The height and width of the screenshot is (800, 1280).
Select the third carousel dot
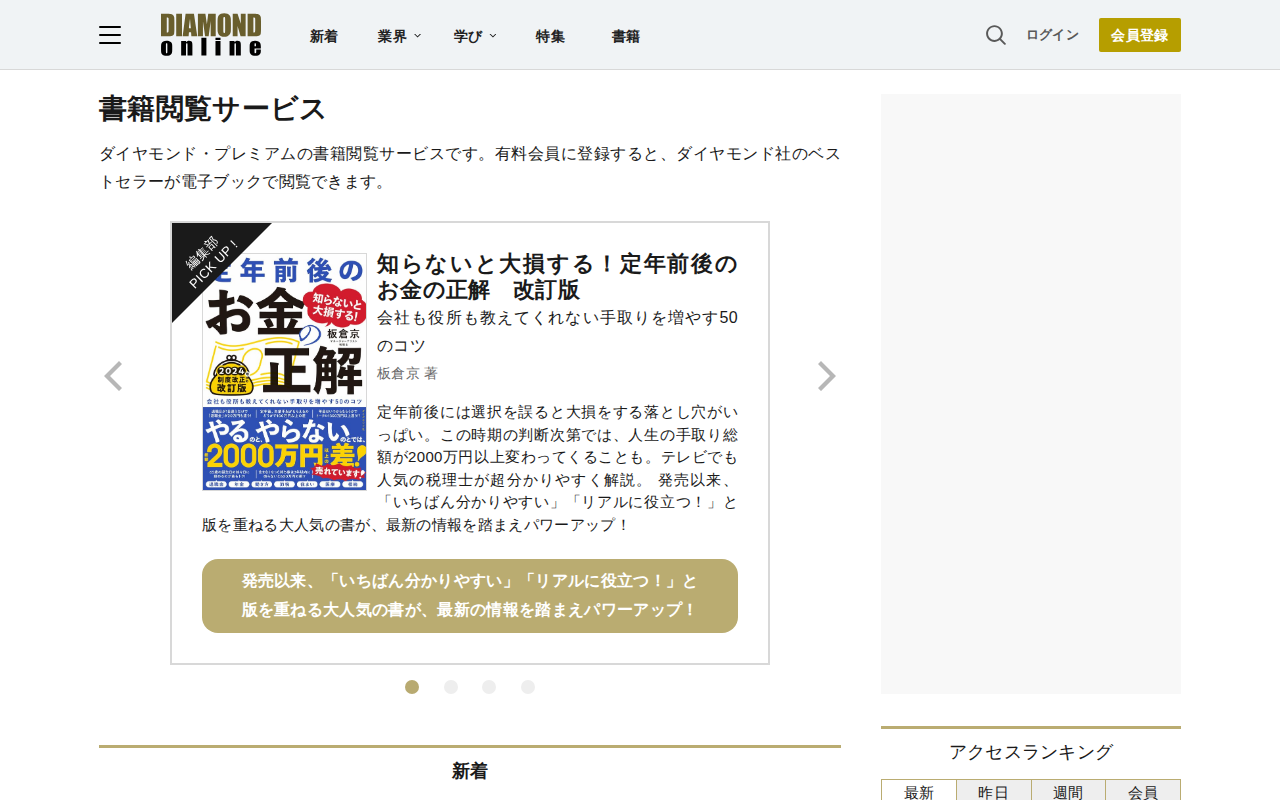[489, 687]
